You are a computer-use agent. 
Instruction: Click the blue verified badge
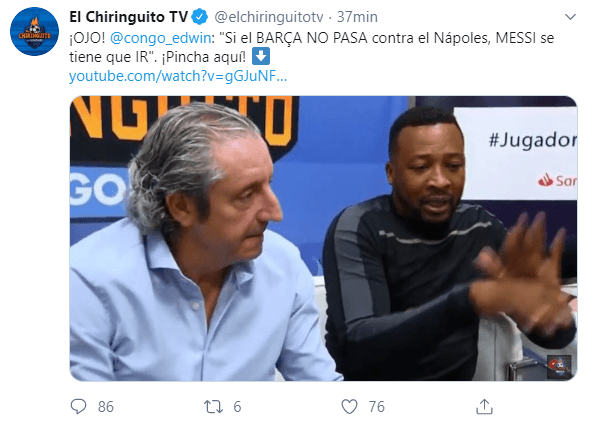tap(200, 17)
